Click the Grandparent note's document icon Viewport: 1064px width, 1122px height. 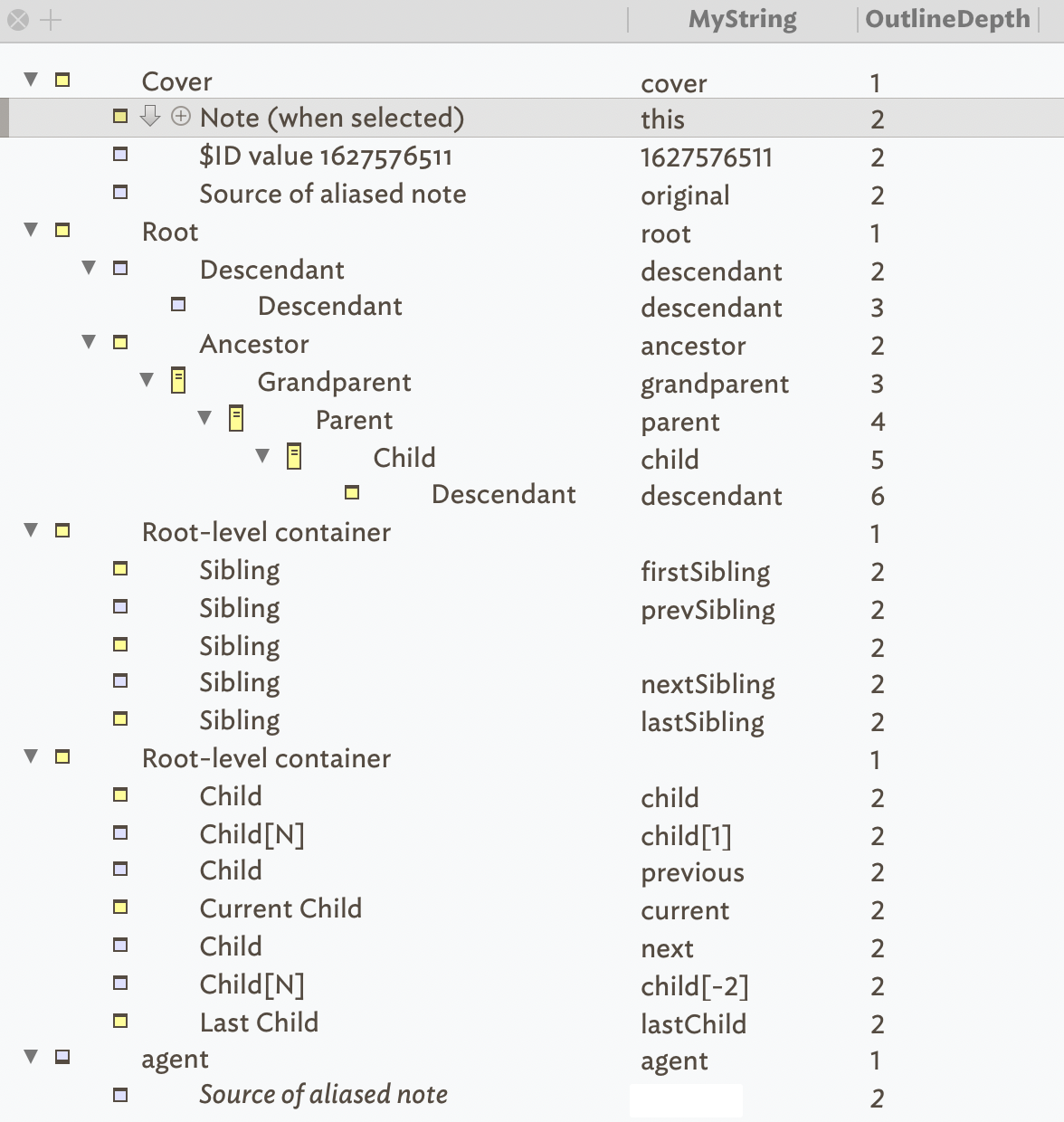point(178,381)
